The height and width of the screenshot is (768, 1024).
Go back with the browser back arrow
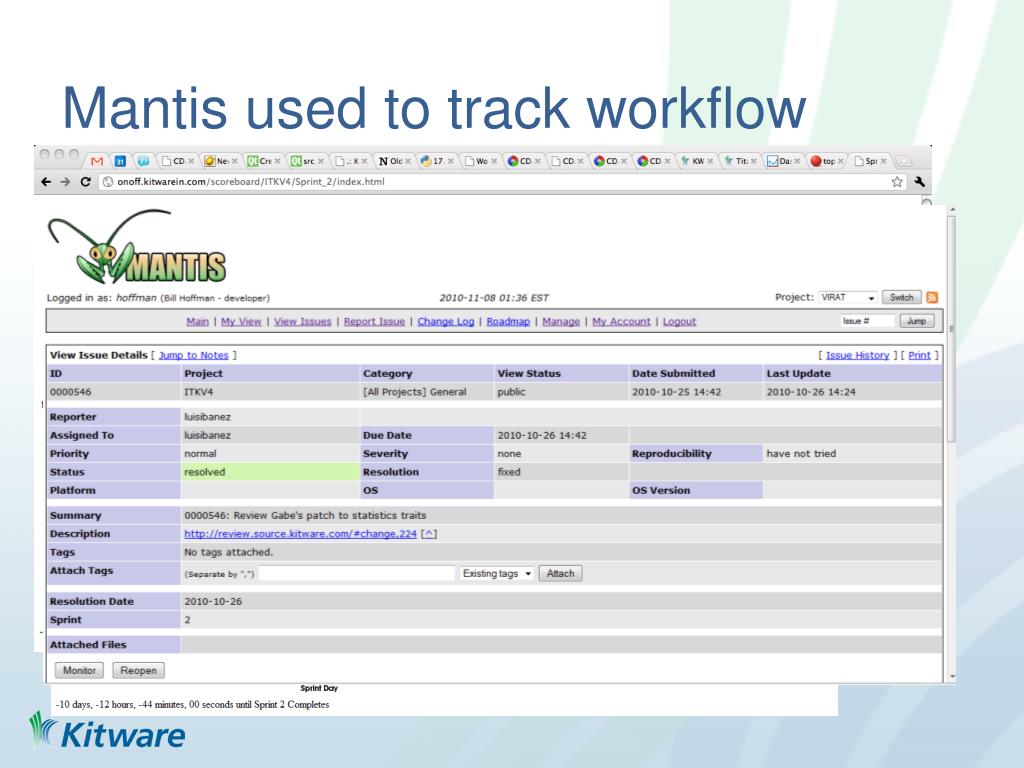coord(46,182)
